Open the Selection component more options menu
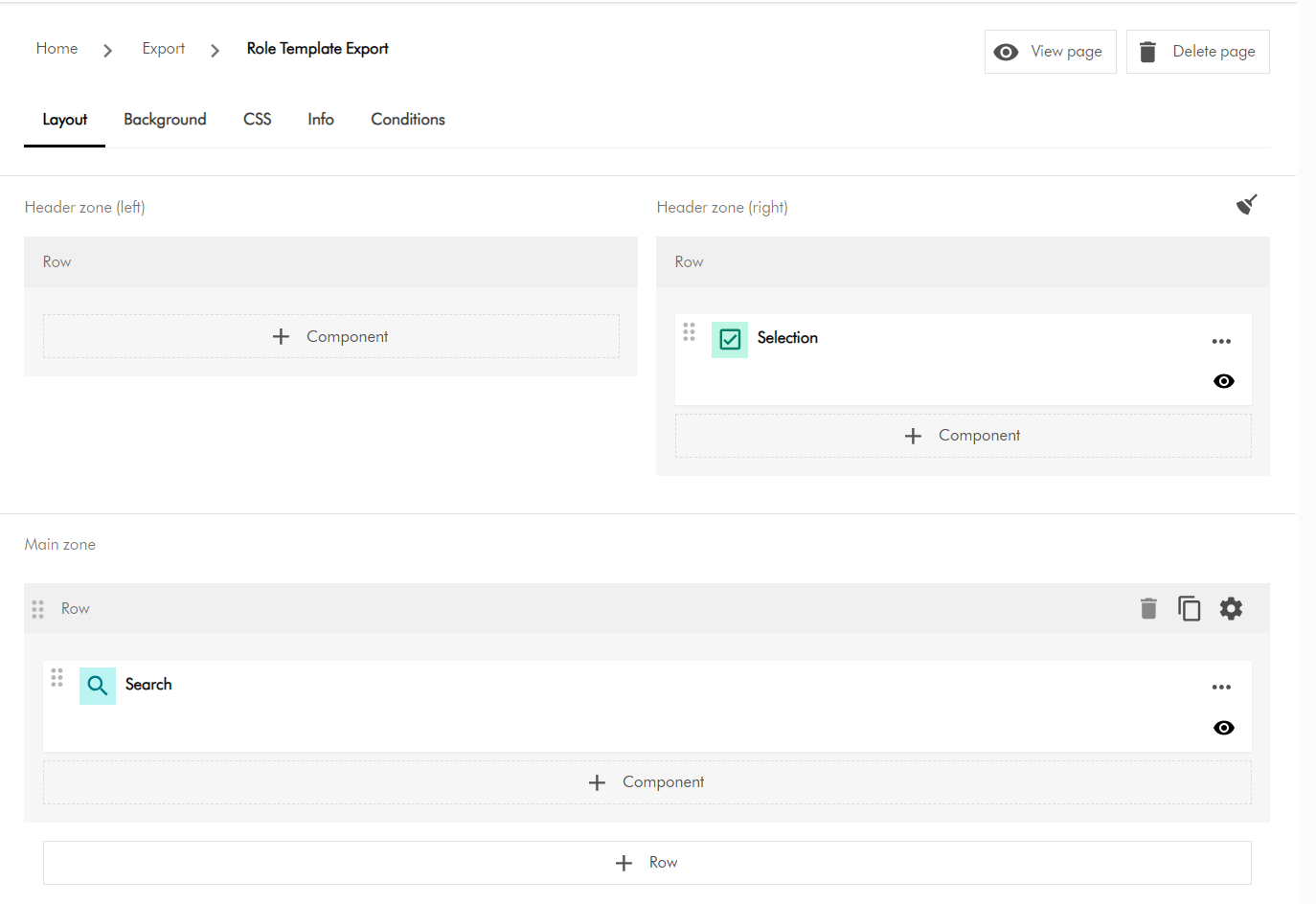This screenshot has height=904, width=1316. (x=1221, y=342)
